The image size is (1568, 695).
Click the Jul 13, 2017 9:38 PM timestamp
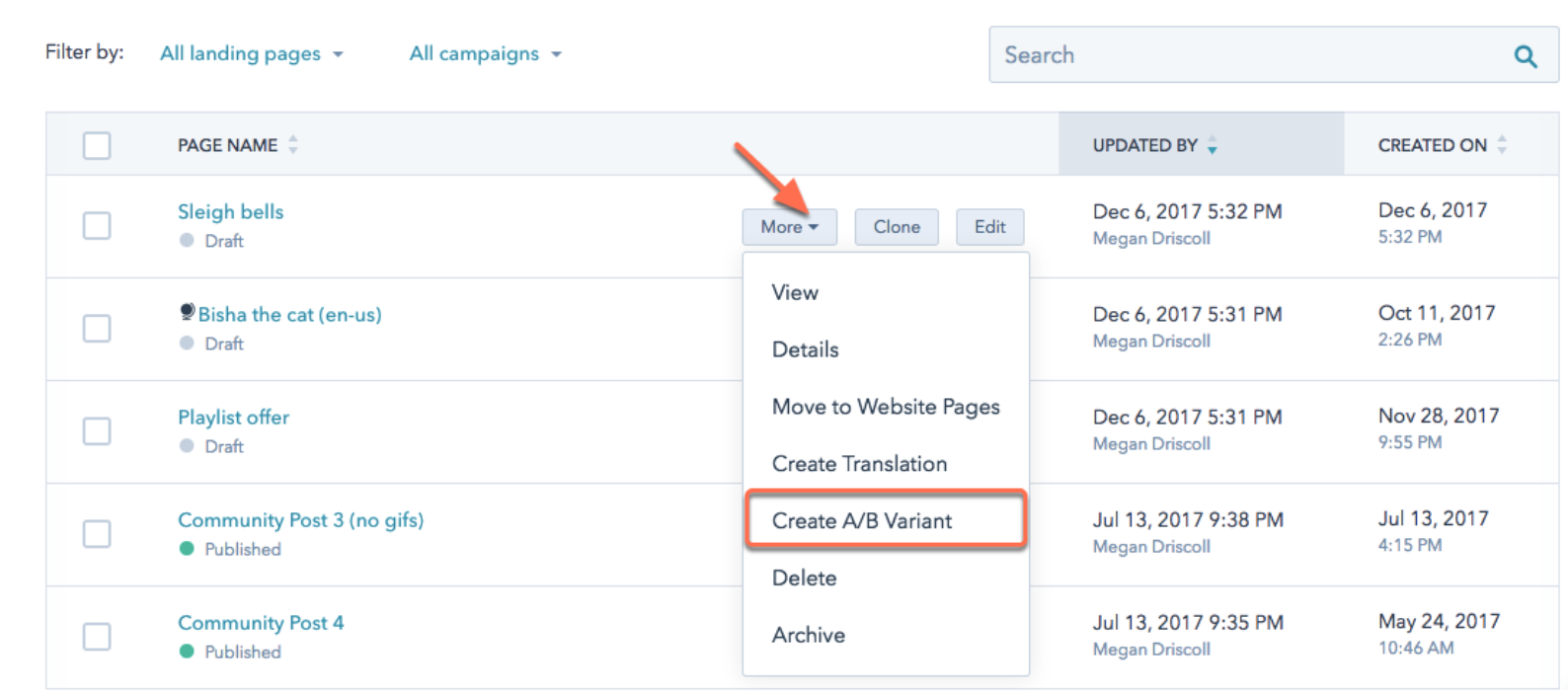click(1188, 520)
